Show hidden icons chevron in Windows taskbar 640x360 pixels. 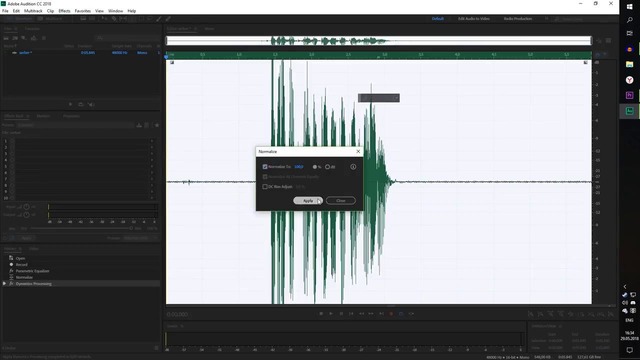point(624,287)
